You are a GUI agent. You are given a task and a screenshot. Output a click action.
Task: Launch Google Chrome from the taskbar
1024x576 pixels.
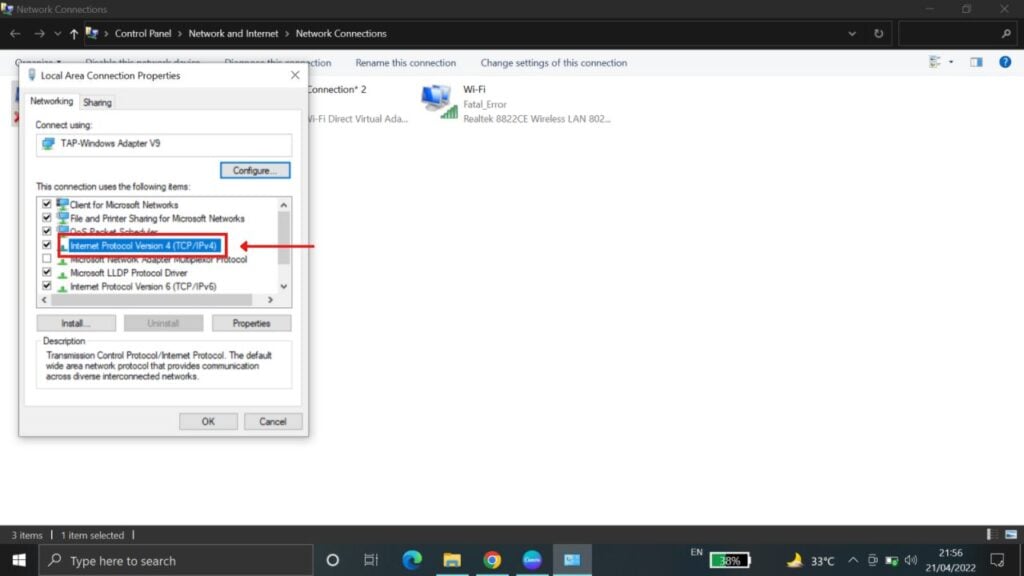pos(492,560)
